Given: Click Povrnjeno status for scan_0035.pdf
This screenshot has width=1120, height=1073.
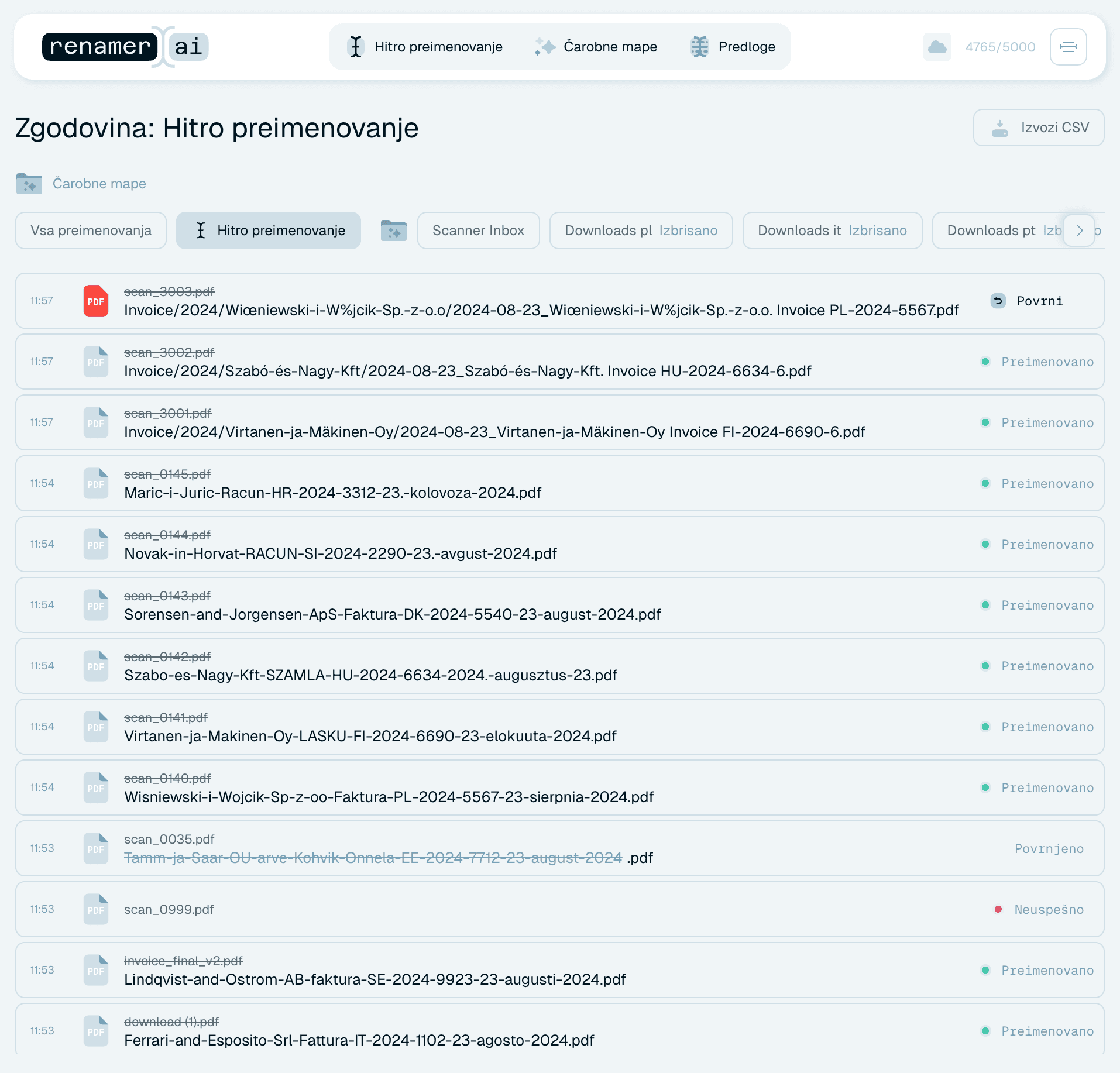Looking at the screenshot, I should click(x=1049, y=848).
